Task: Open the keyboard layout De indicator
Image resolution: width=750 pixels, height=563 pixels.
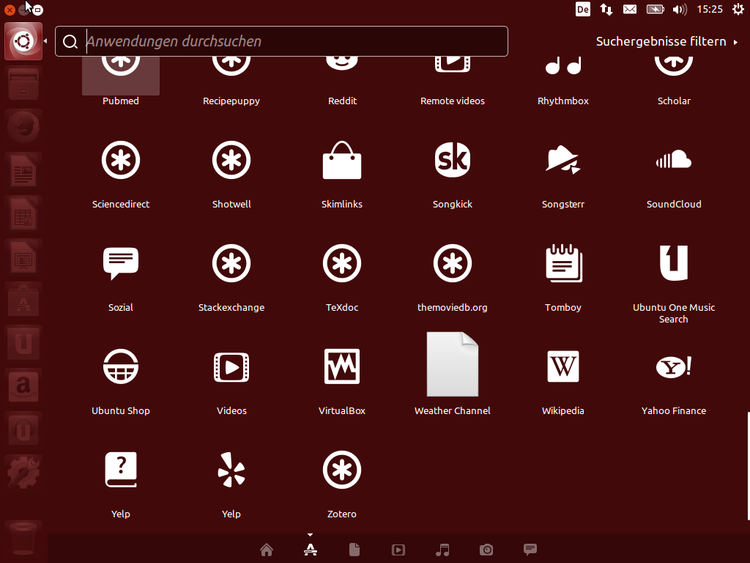Action: tap(583, 9)
